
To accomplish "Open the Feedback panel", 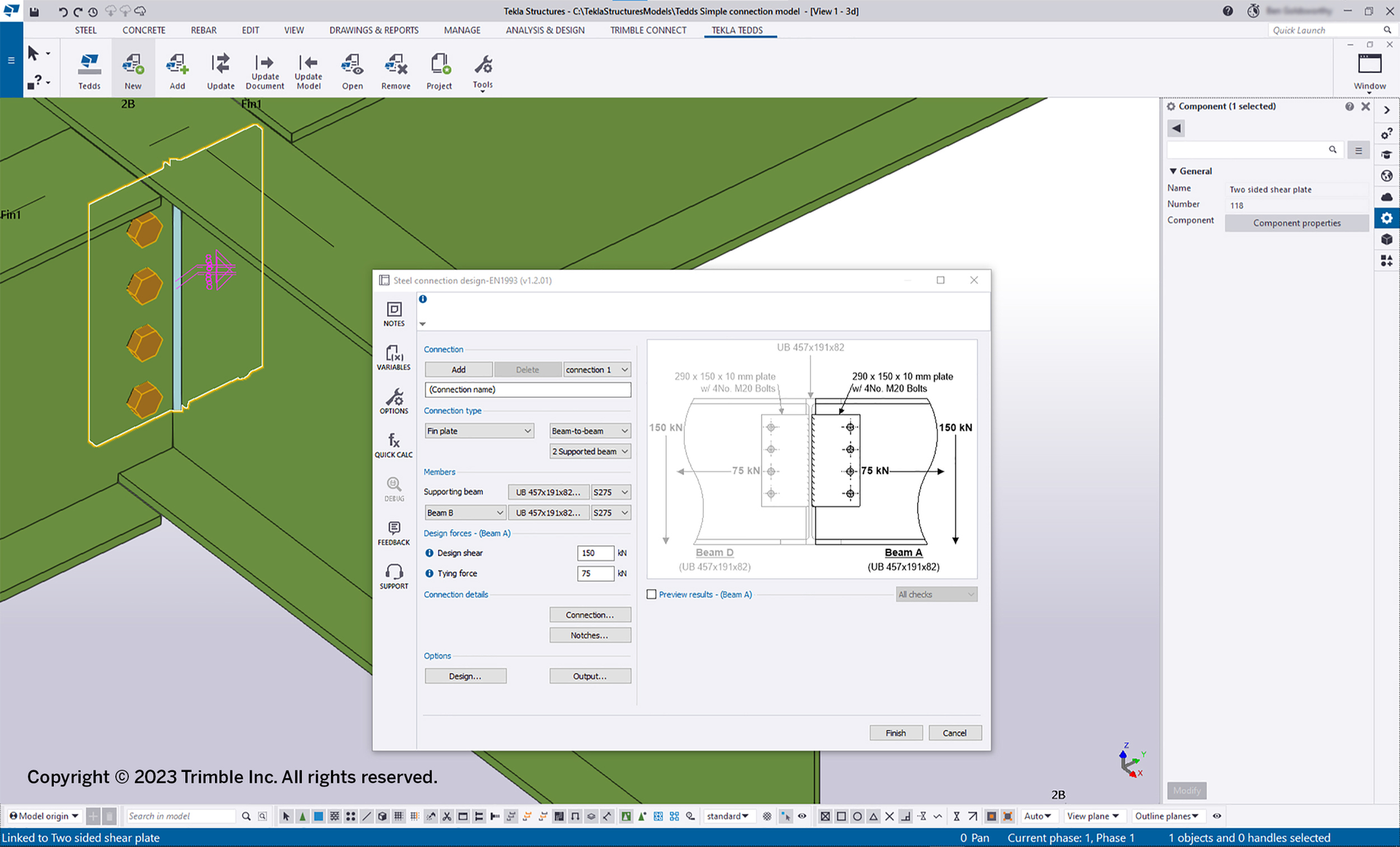I will click(394, 532).
